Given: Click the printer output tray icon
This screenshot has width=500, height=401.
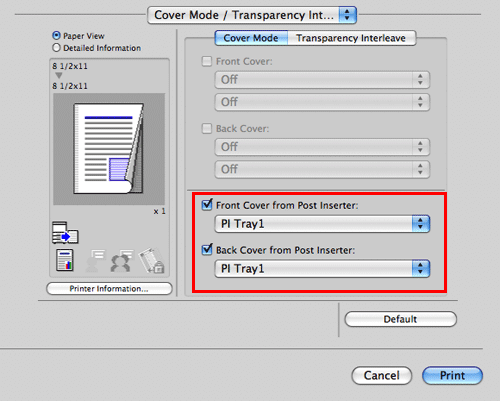Looking at the screenshot, I should point(65,232).
